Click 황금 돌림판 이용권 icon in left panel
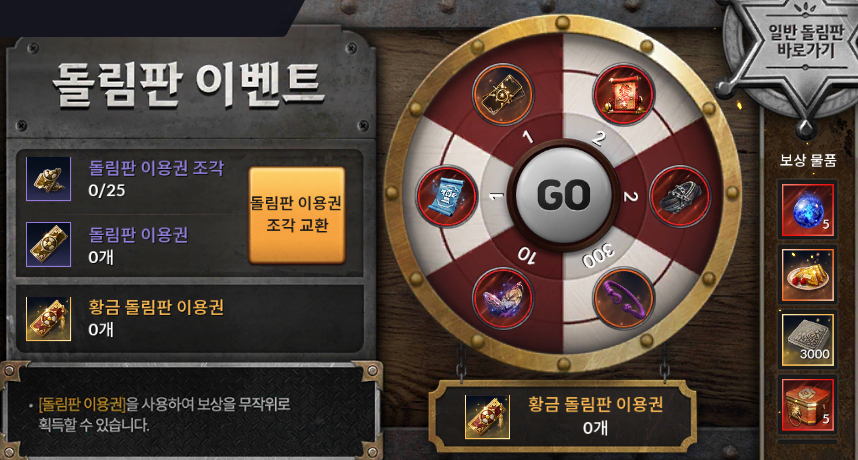Viewport: 858px width, 460px height. [x=49, y=319]
